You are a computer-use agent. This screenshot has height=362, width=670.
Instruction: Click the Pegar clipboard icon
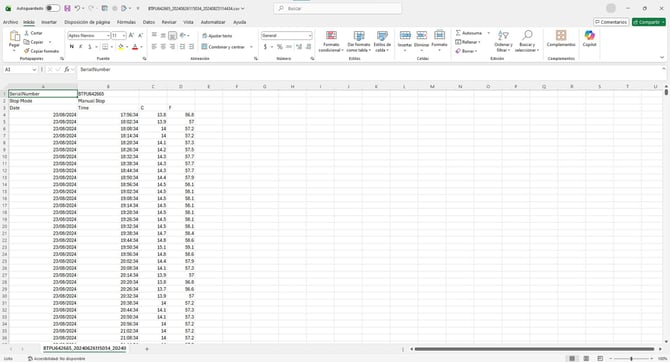click(15, 36)
